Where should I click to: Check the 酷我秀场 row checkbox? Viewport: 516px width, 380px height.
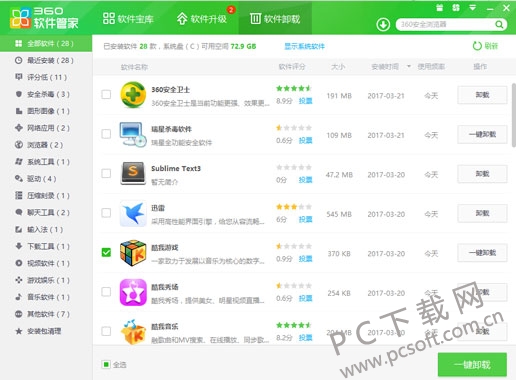click(x=106, y=292)
